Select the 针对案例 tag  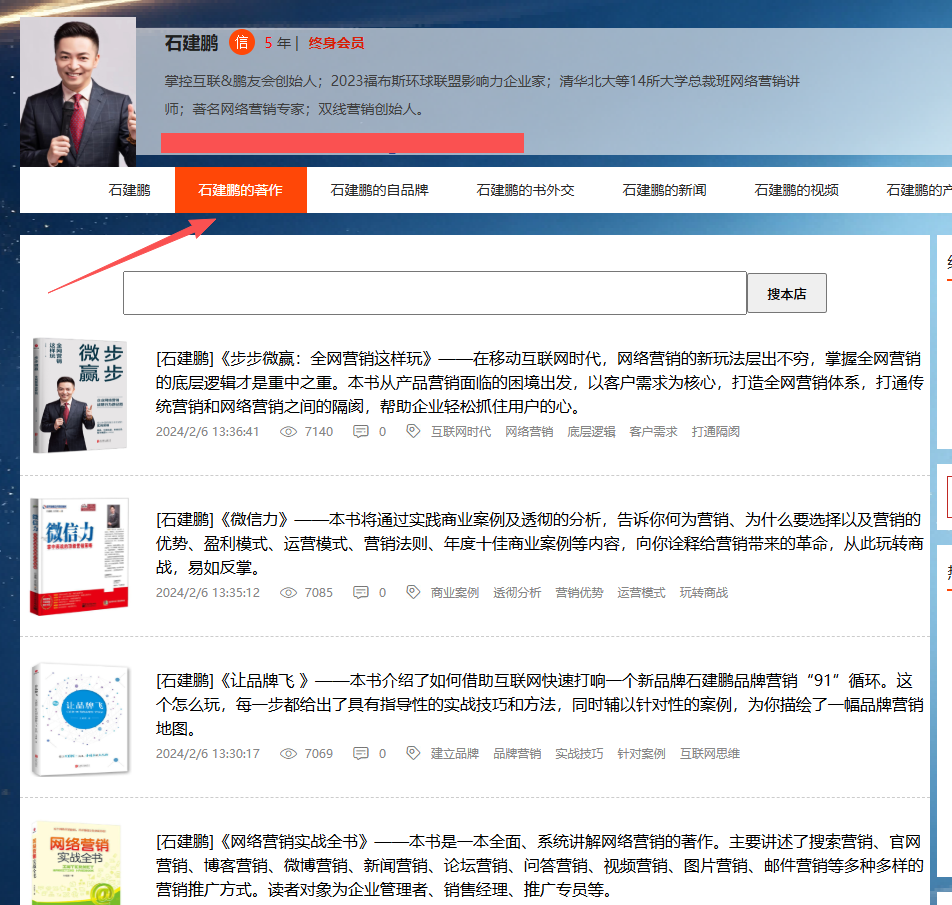click(641, 753)
